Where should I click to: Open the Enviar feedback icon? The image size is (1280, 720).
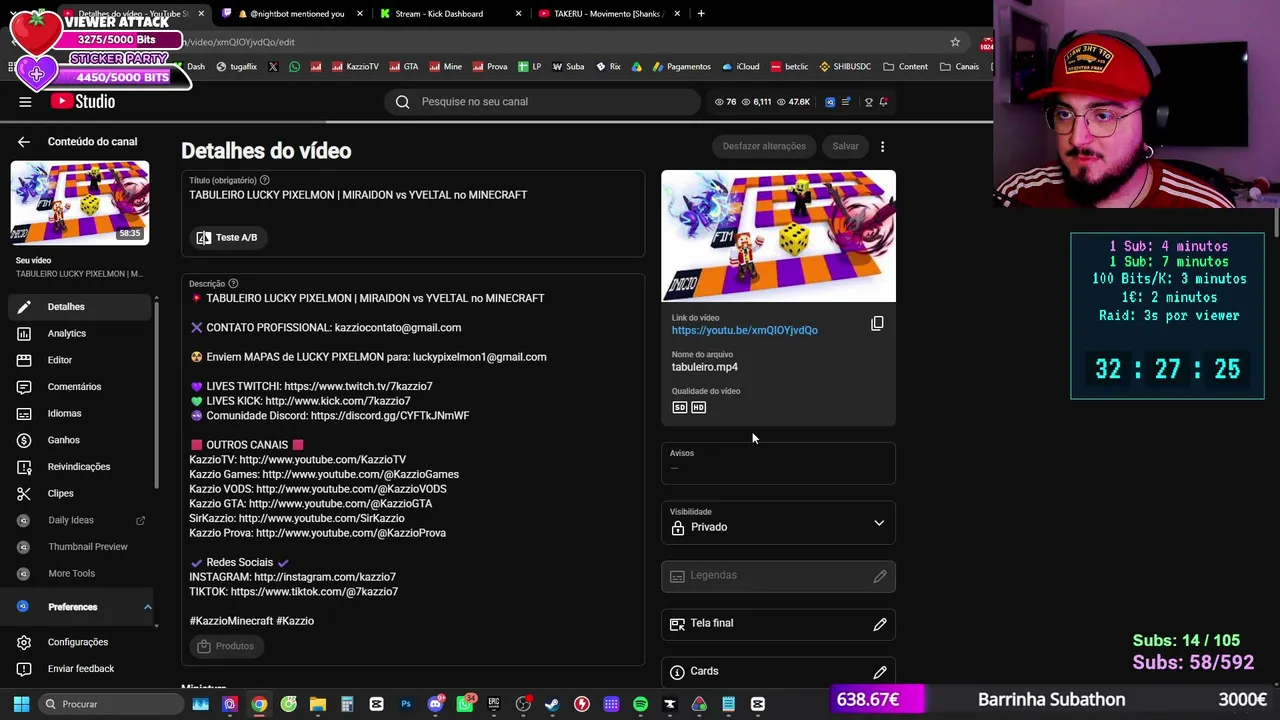click(x=24, y=669)
